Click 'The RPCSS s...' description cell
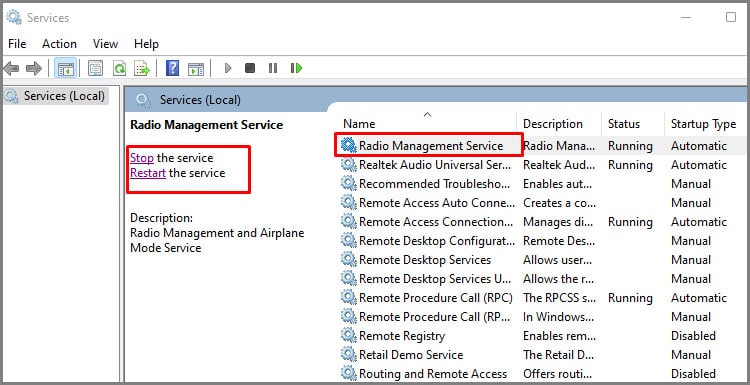750x385 pixels. [x=560, y=297]
